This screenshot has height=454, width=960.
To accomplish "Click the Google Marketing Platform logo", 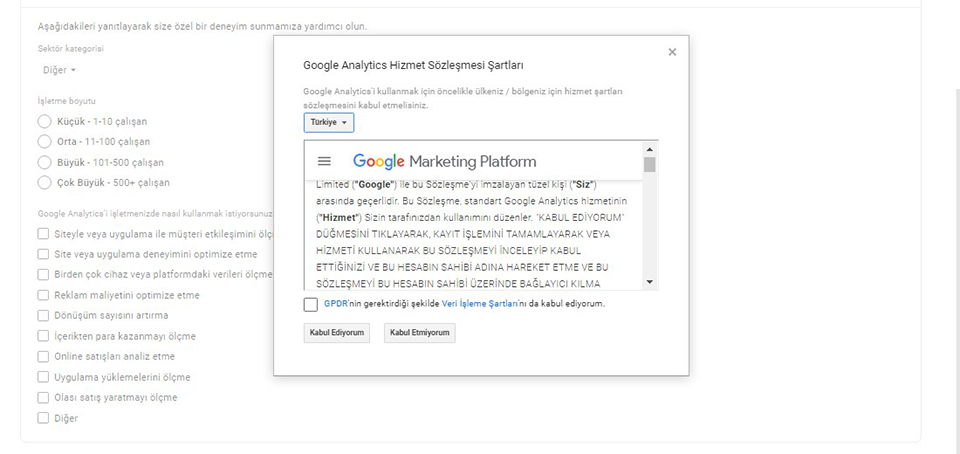I will 444,162.
